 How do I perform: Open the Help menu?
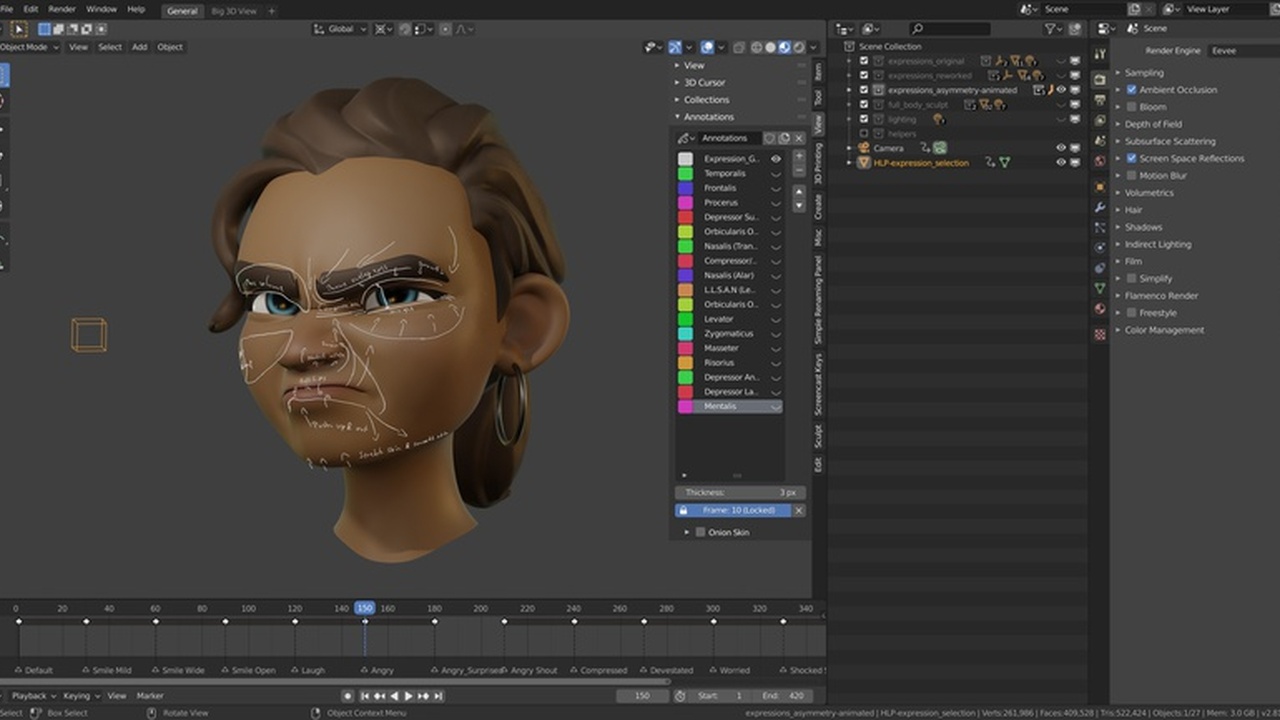pos(136,9)
